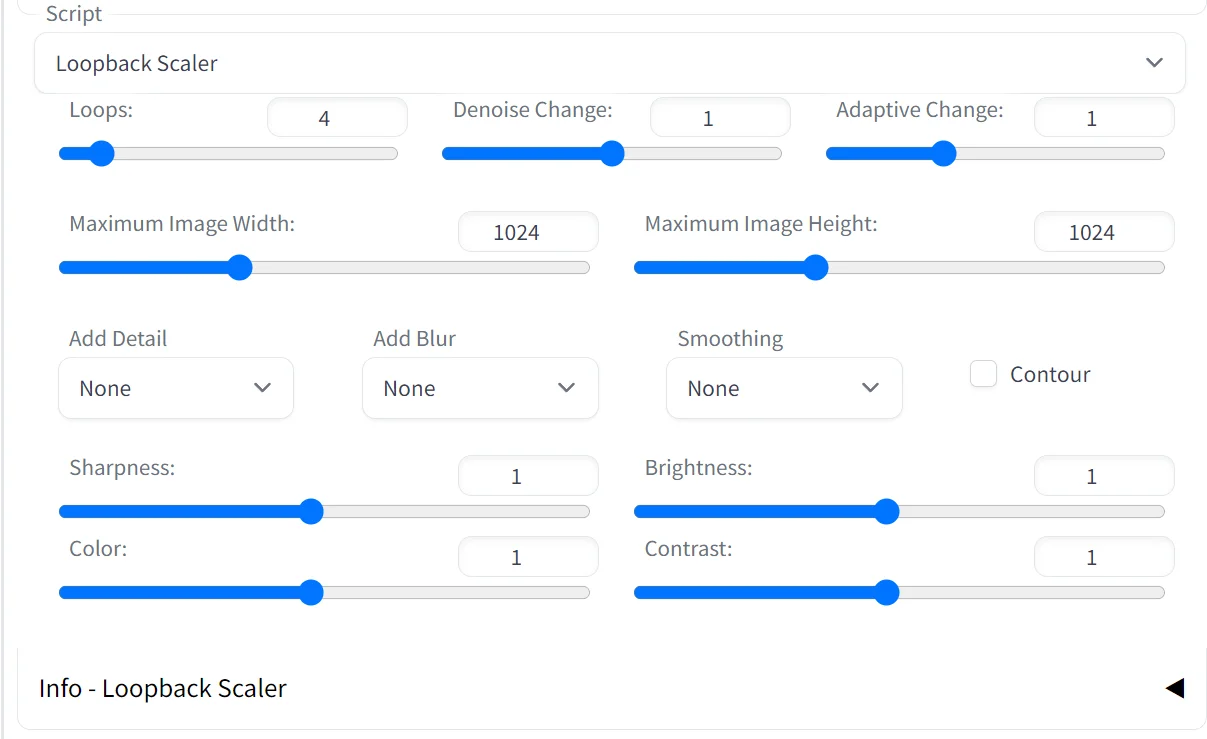
Task: Enable the Contour checkbox
Action: 984,374
